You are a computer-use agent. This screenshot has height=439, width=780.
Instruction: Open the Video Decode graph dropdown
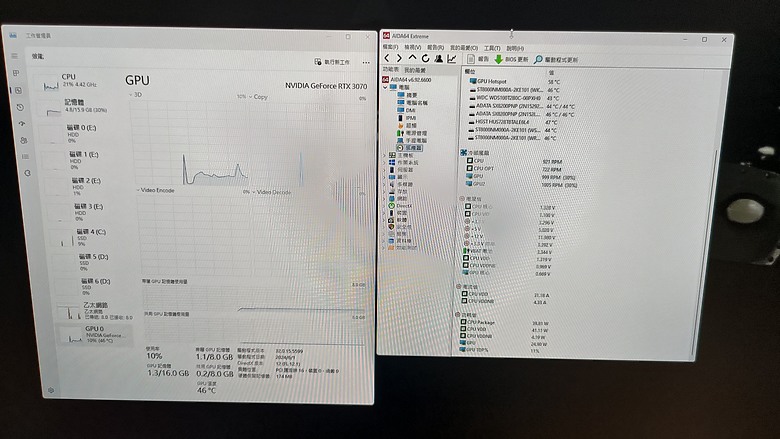click(x=272, y=192)
